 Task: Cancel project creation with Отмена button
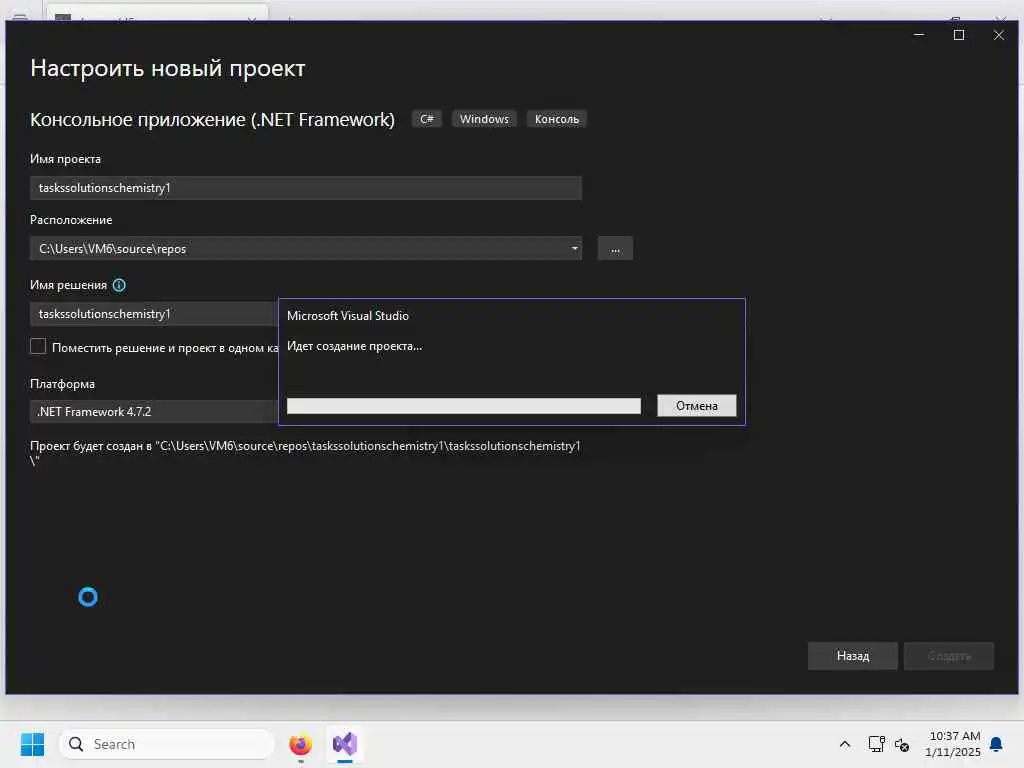coord(696,406)
